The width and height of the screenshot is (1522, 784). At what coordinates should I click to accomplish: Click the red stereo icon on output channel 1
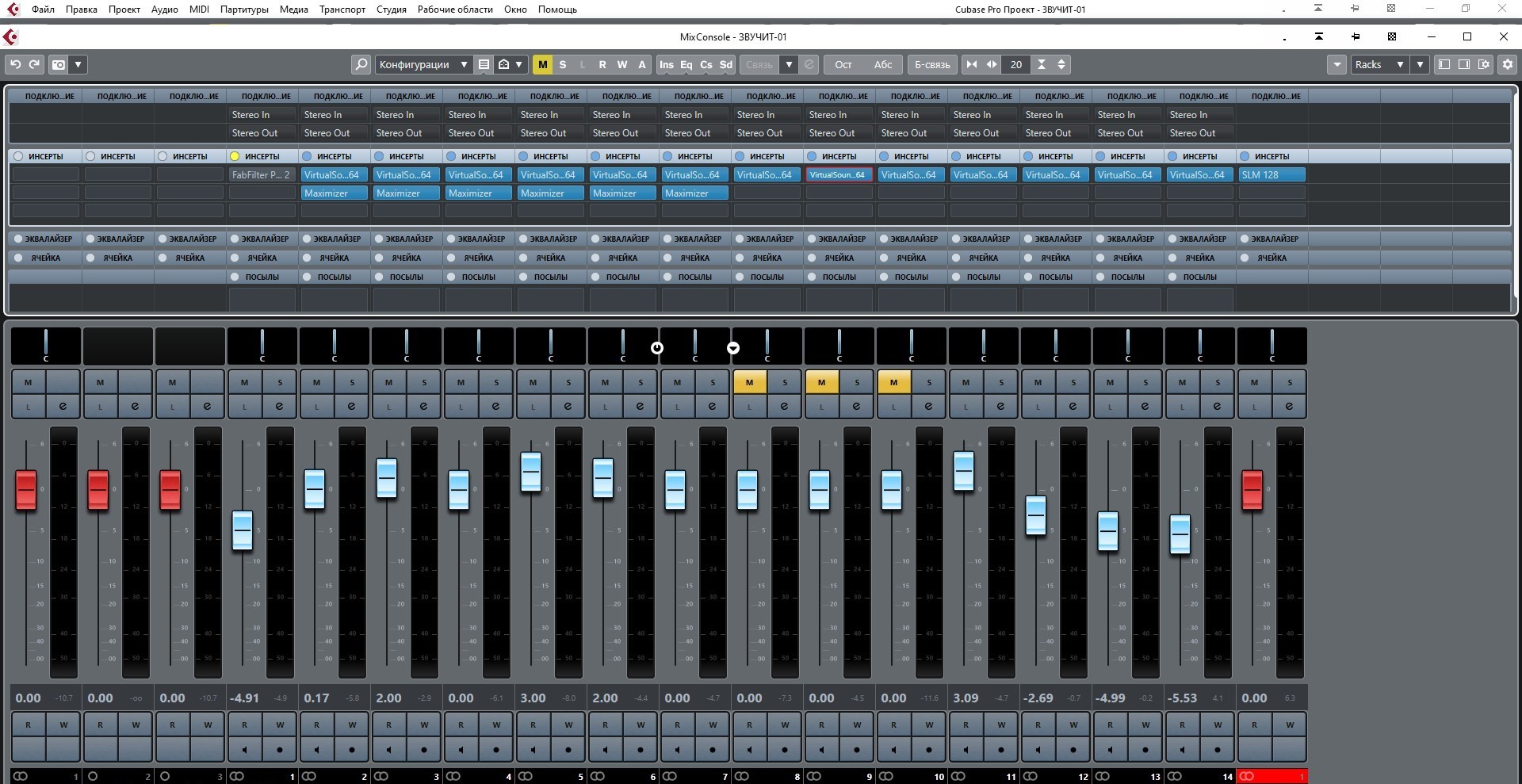1247,776
